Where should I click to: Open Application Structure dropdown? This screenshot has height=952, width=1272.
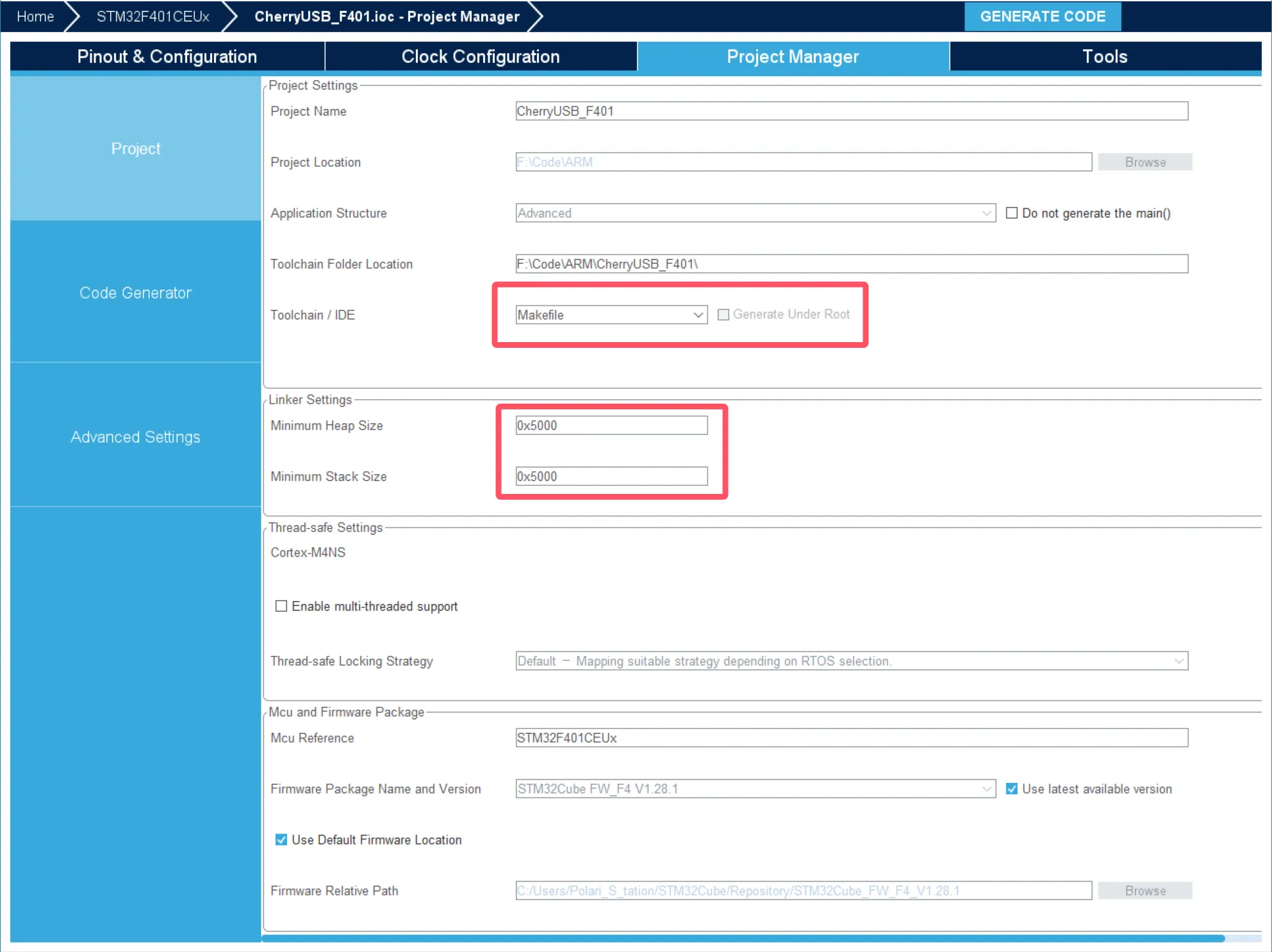[x=756, y=213]
